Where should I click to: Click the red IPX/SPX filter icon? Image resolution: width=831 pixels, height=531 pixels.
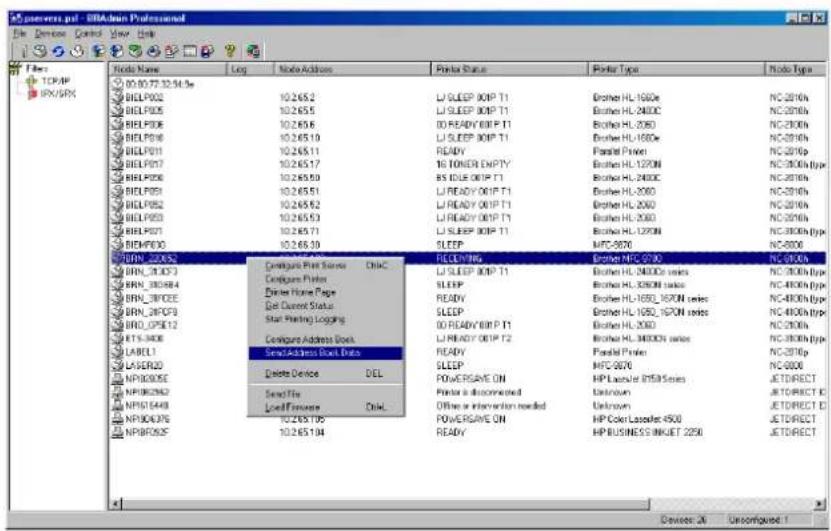[x=32, y=94]
